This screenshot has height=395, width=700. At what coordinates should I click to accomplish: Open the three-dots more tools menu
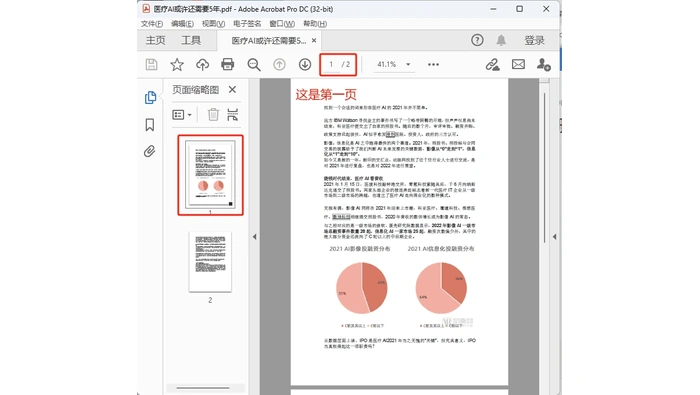coord(433,65)
